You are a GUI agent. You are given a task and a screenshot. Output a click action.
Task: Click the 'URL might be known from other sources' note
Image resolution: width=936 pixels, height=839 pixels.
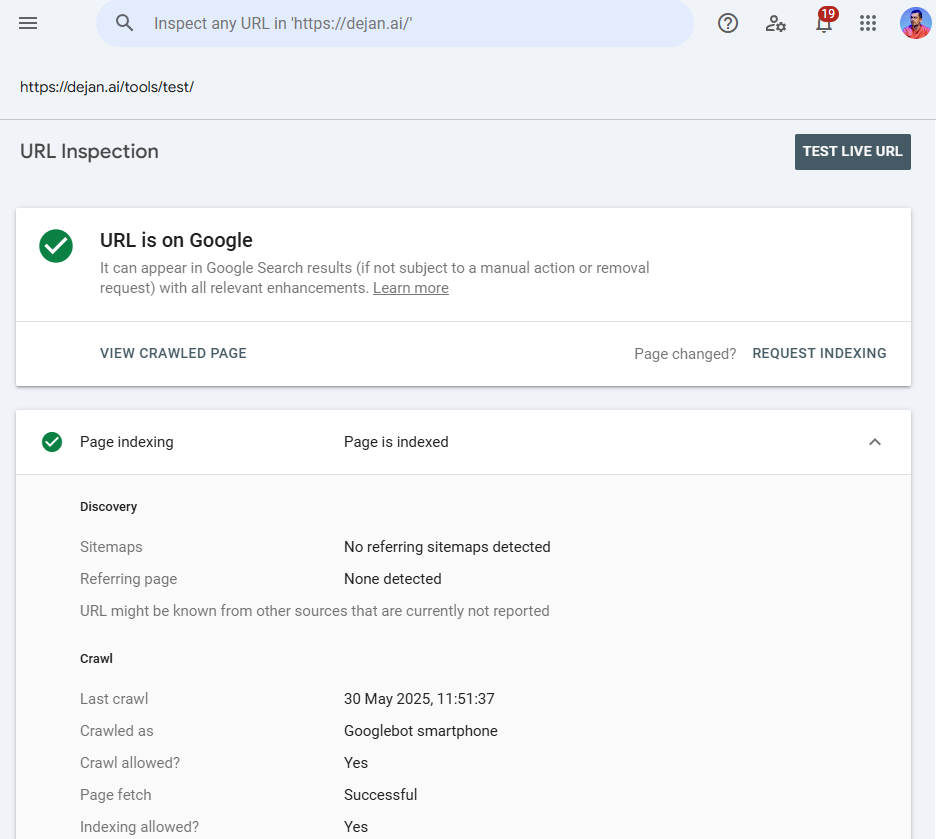[315, 611]
